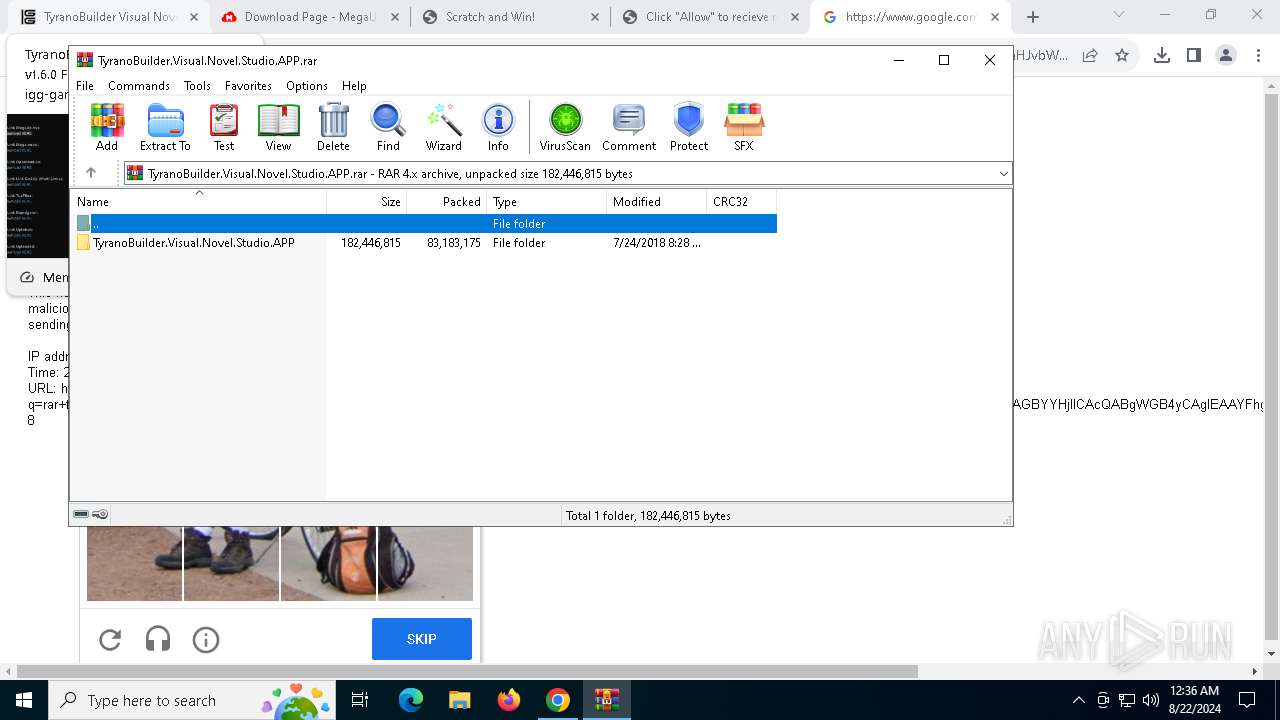1280x720 pixels.
Task: Click the disk icon in WinRAR status bar
Action: click(x=81, y=515)
